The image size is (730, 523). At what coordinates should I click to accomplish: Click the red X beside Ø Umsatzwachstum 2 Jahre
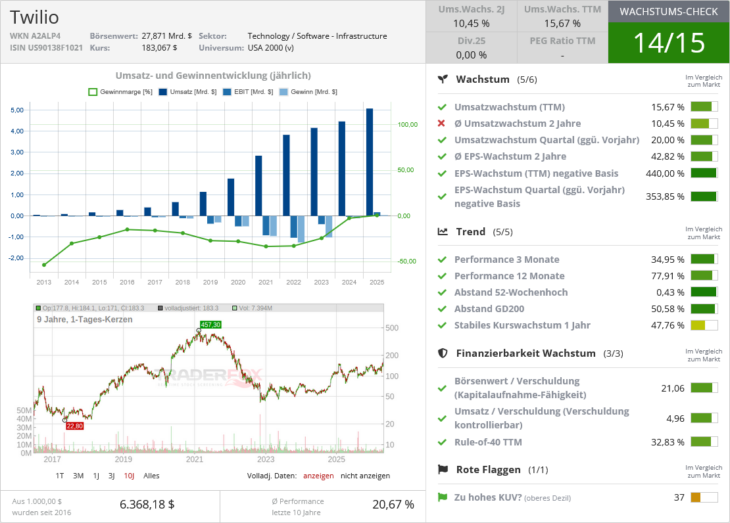441,123
